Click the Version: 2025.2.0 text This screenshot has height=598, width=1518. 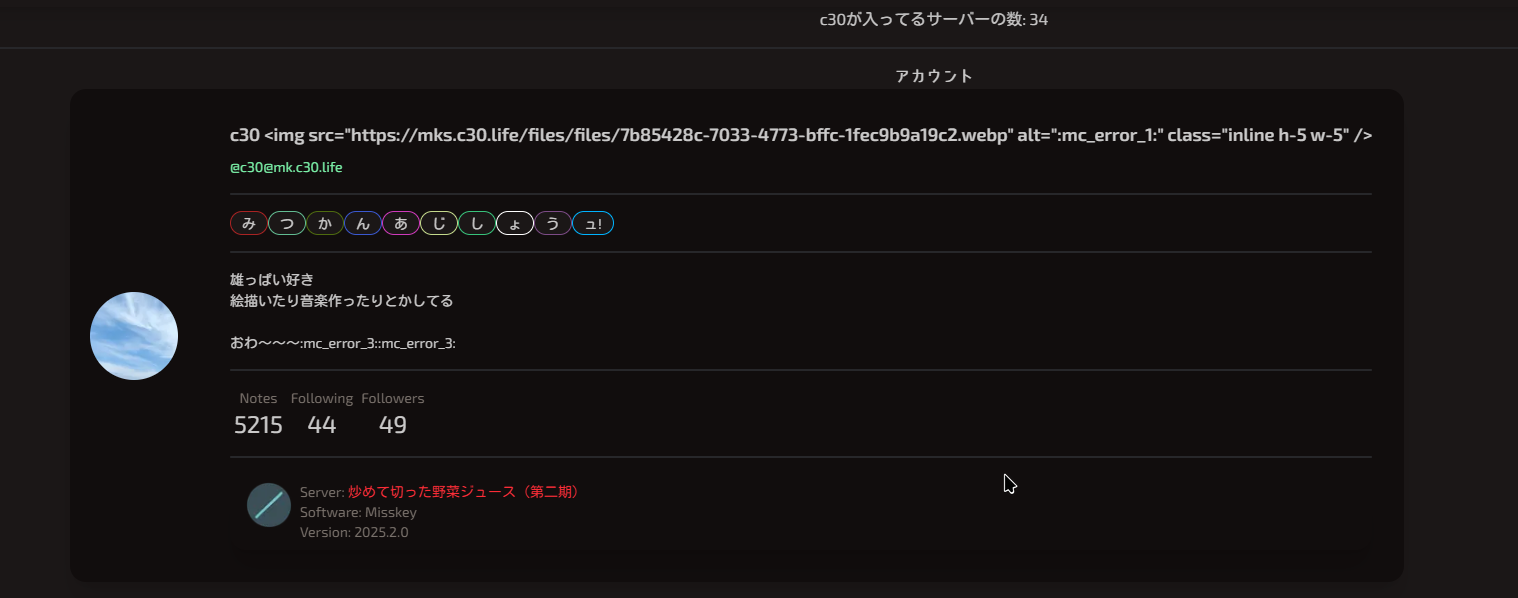click(x=354, y=532)
